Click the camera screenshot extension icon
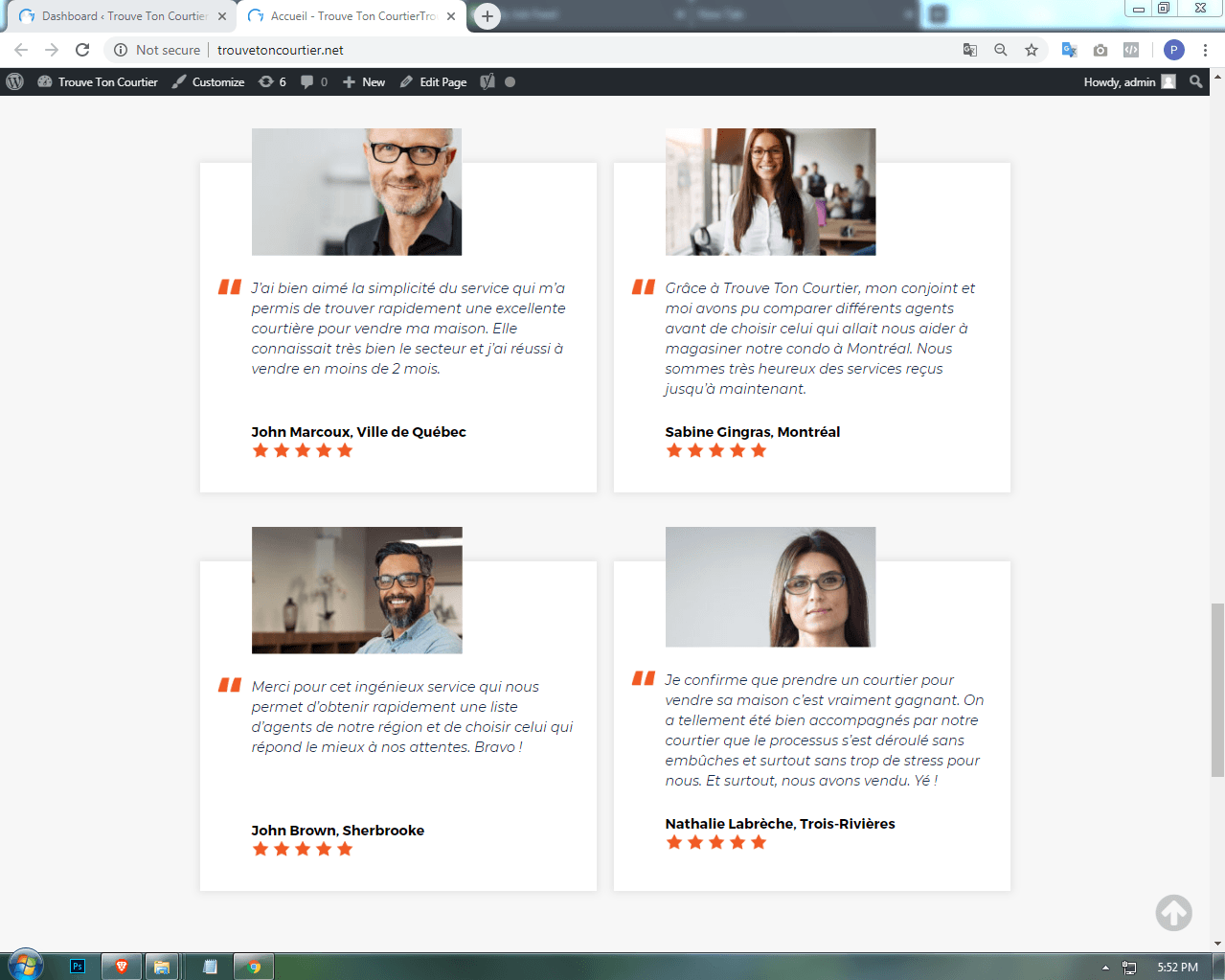The image size is (1225, 980). point(1100,50)
